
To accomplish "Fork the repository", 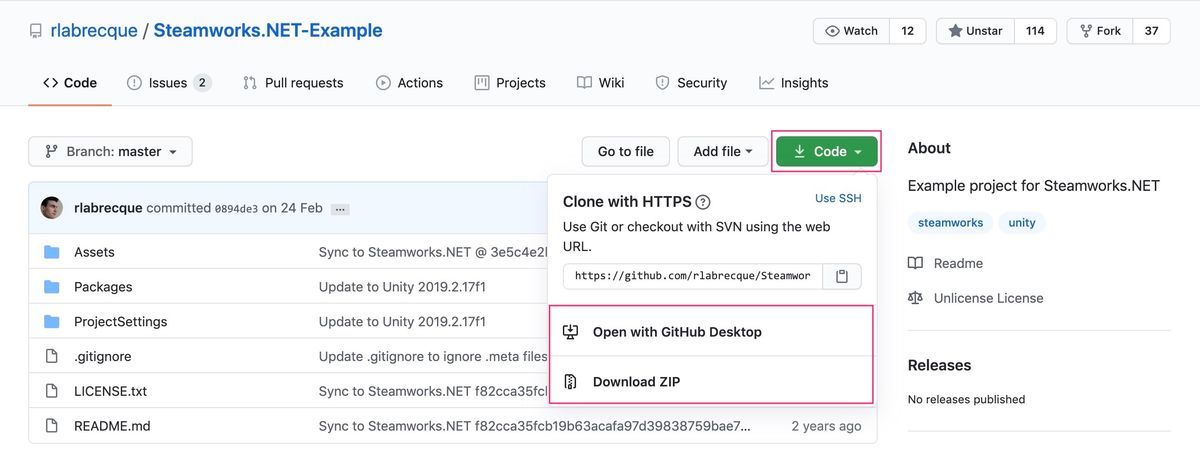I will pos(1099,31).
